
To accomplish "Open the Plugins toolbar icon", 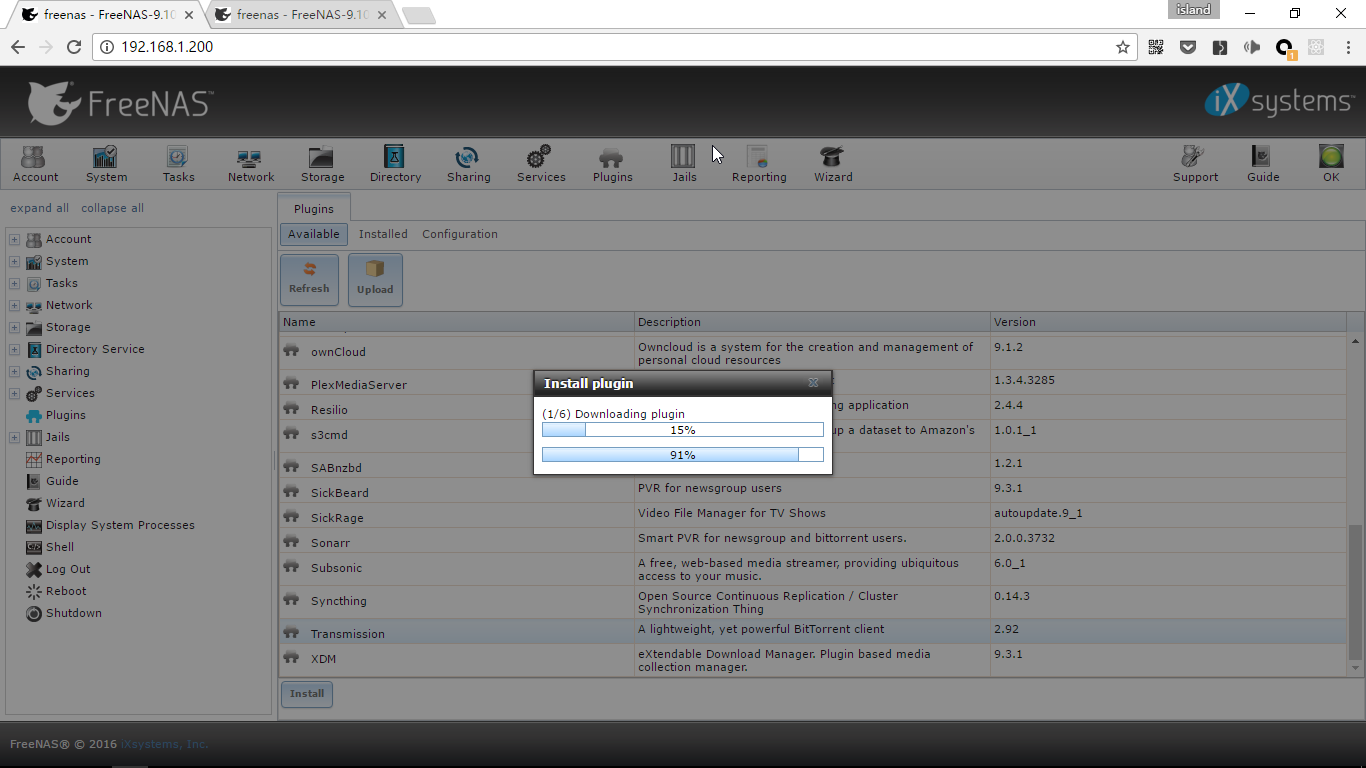I will tap(612, 164).
